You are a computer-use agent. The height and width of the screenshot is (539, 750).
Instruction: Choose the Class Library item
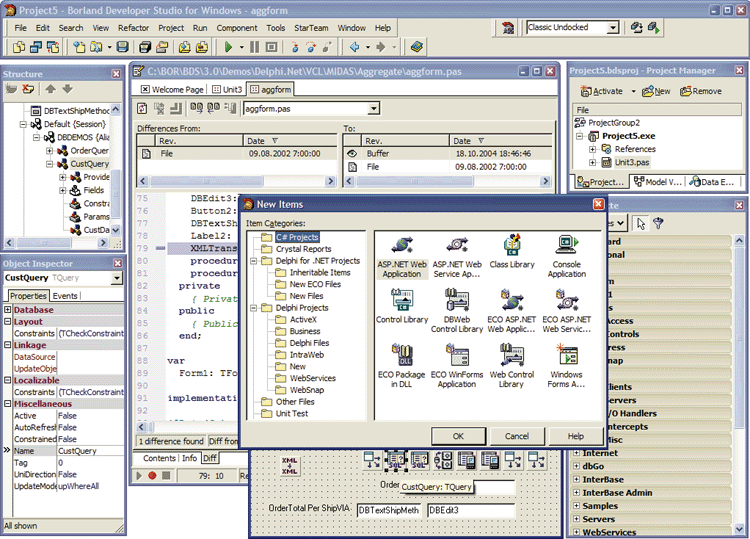pos(512,252)
